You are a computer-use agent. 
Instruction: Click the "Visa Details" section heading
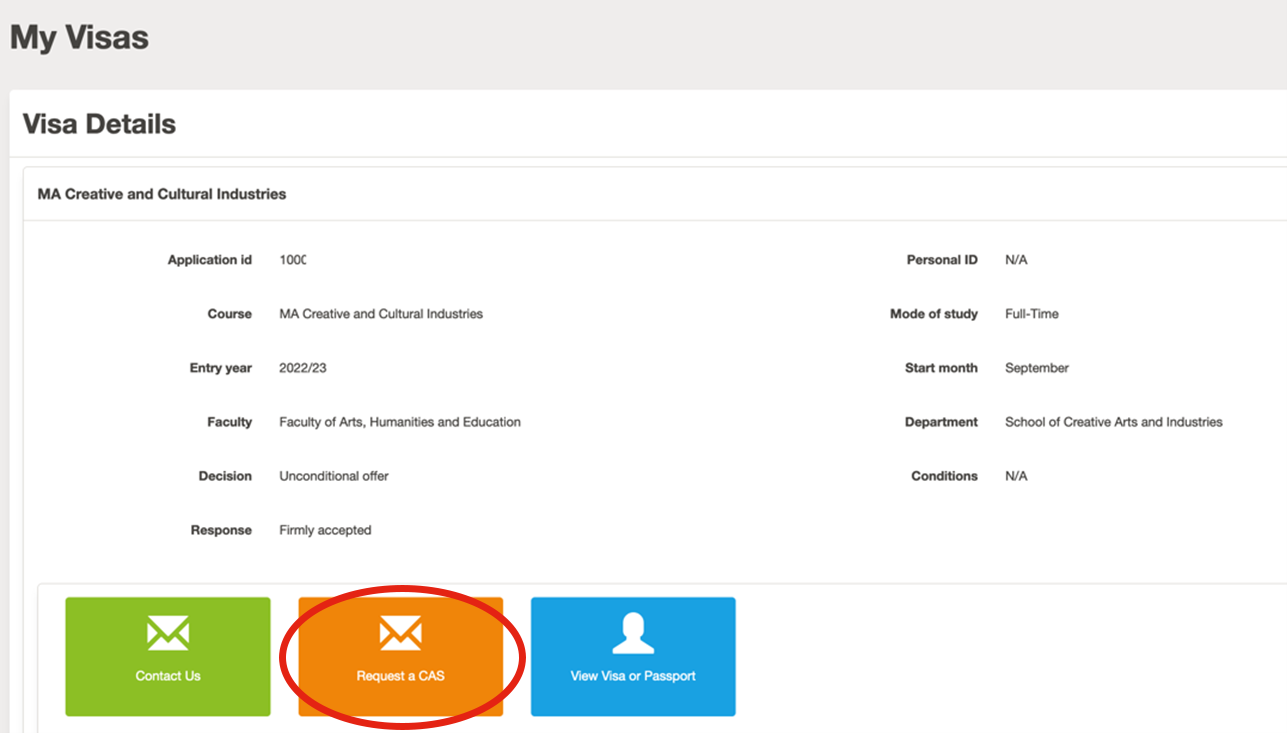(99, 124)
